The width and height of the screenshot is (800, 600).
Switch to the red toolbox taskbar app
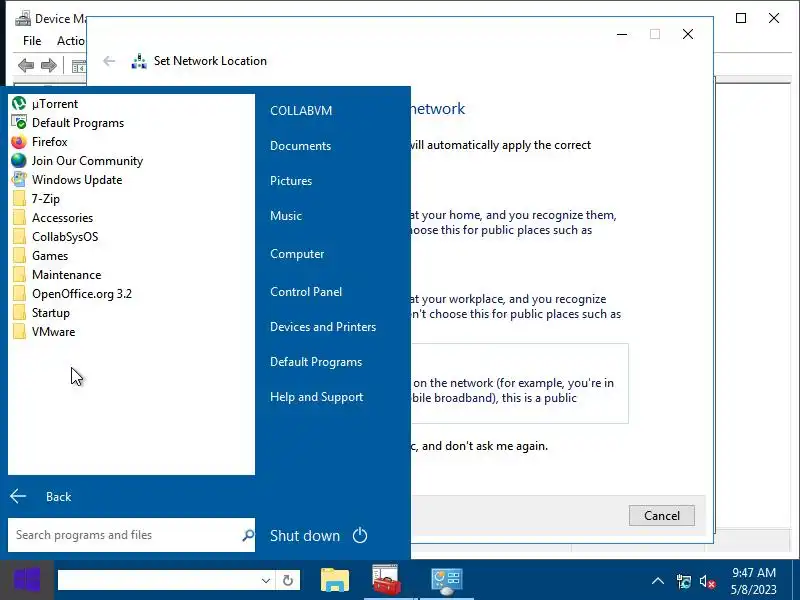point(387,580)
